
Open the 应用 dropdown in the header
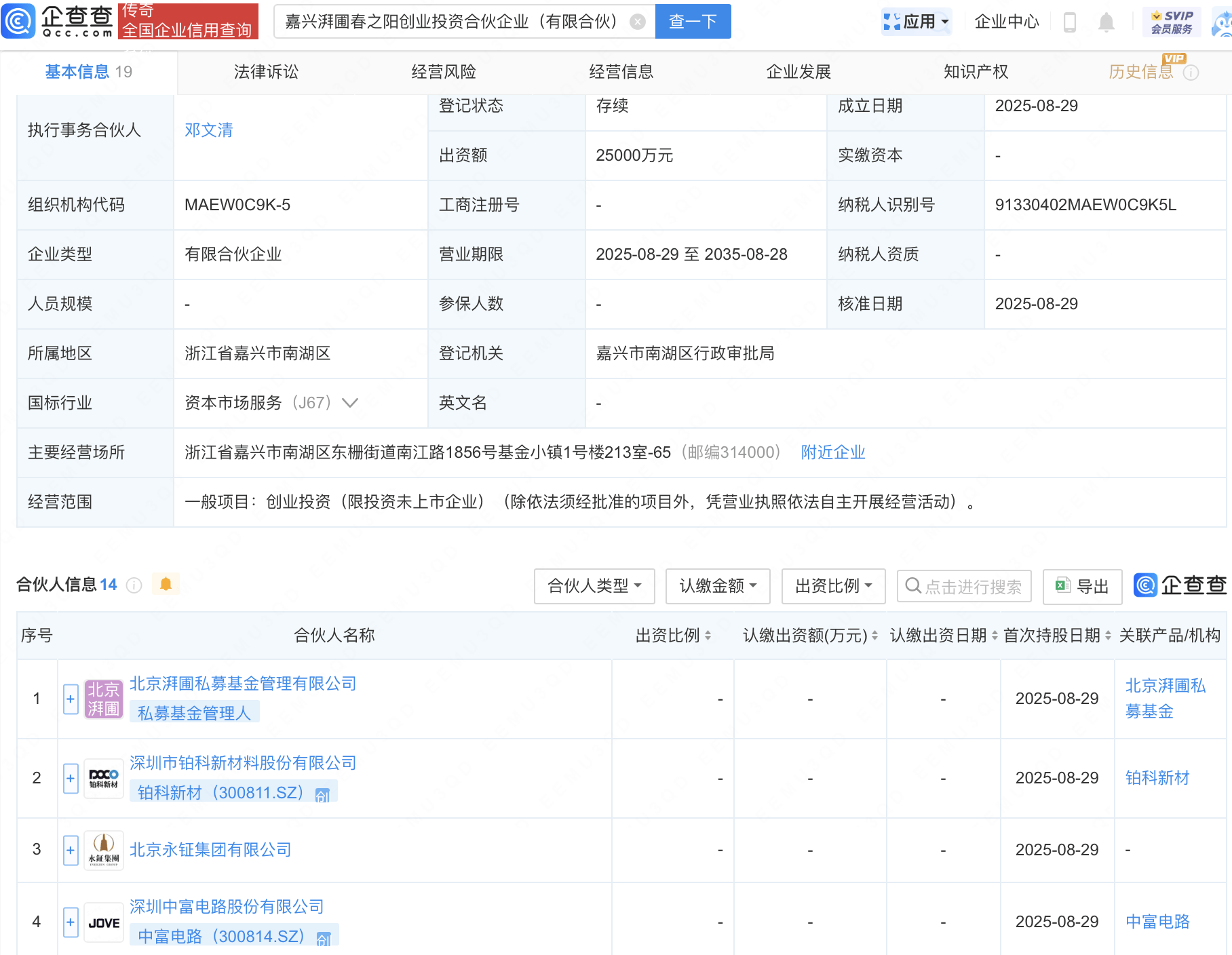click(x=917, y=21)
